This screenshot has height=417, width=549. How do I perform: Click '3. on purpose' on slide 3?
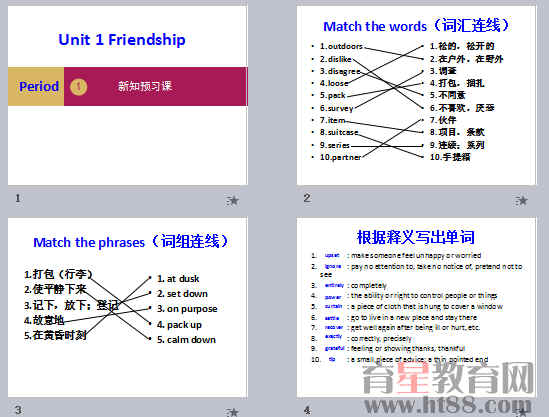coord(187,309)
